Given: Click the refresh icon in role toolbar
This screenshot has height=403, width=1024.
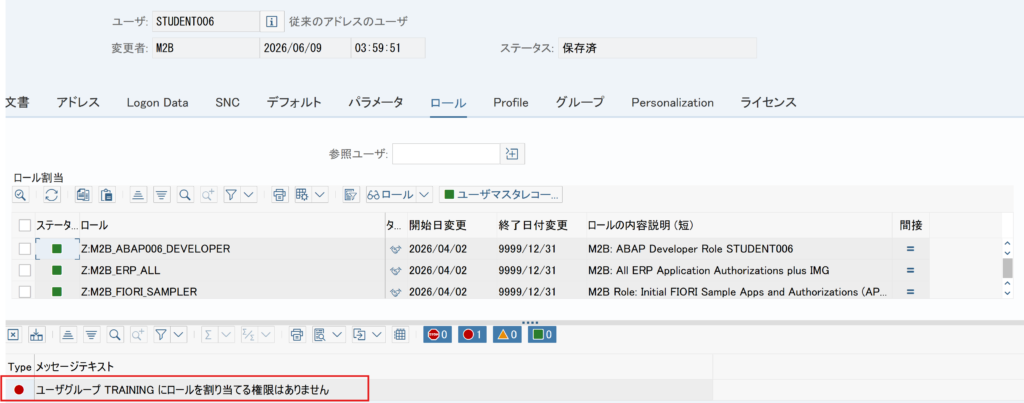Looking at the screenshot, I should [52, 195].
